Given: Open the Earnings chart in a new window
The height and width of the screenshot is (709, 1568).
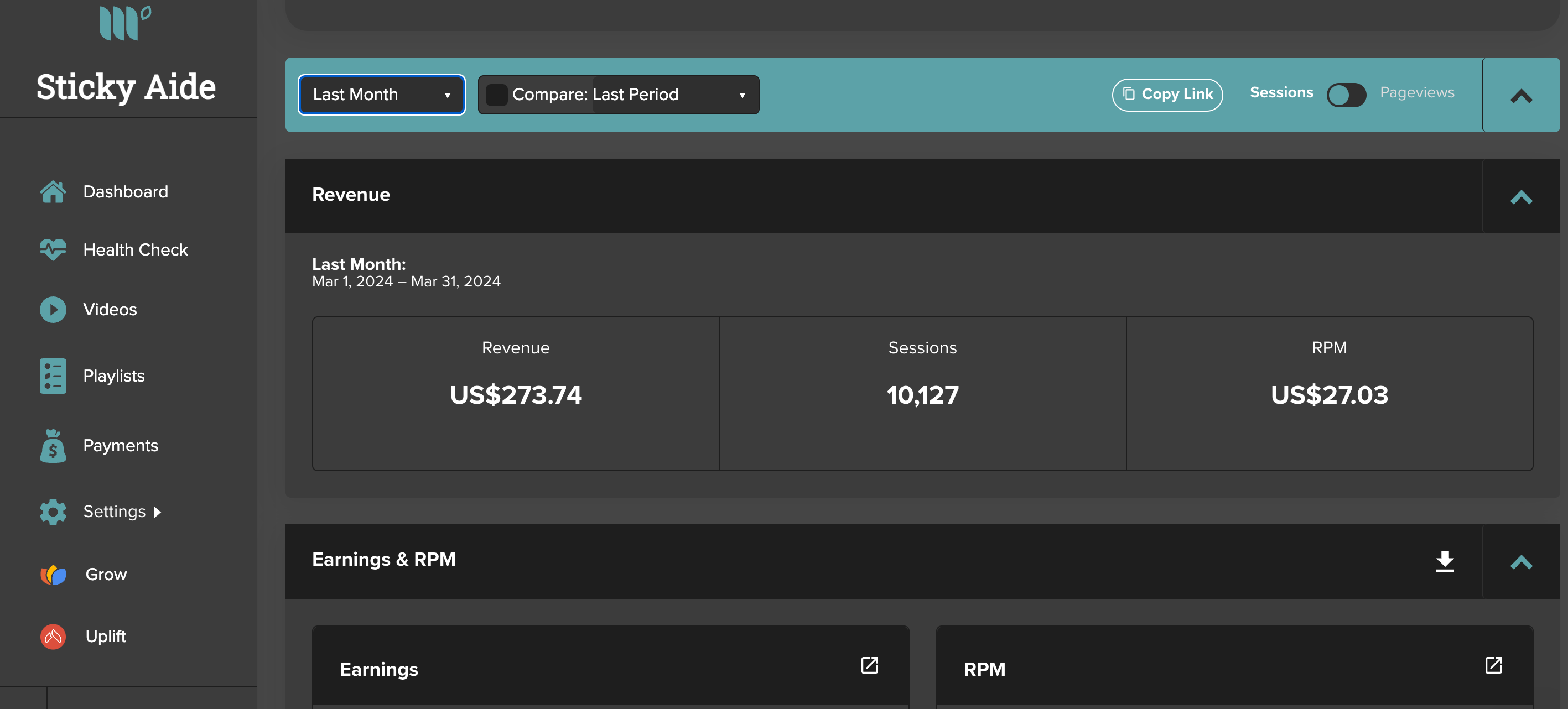Looking at the screenshot, I should tap(869, 665).
